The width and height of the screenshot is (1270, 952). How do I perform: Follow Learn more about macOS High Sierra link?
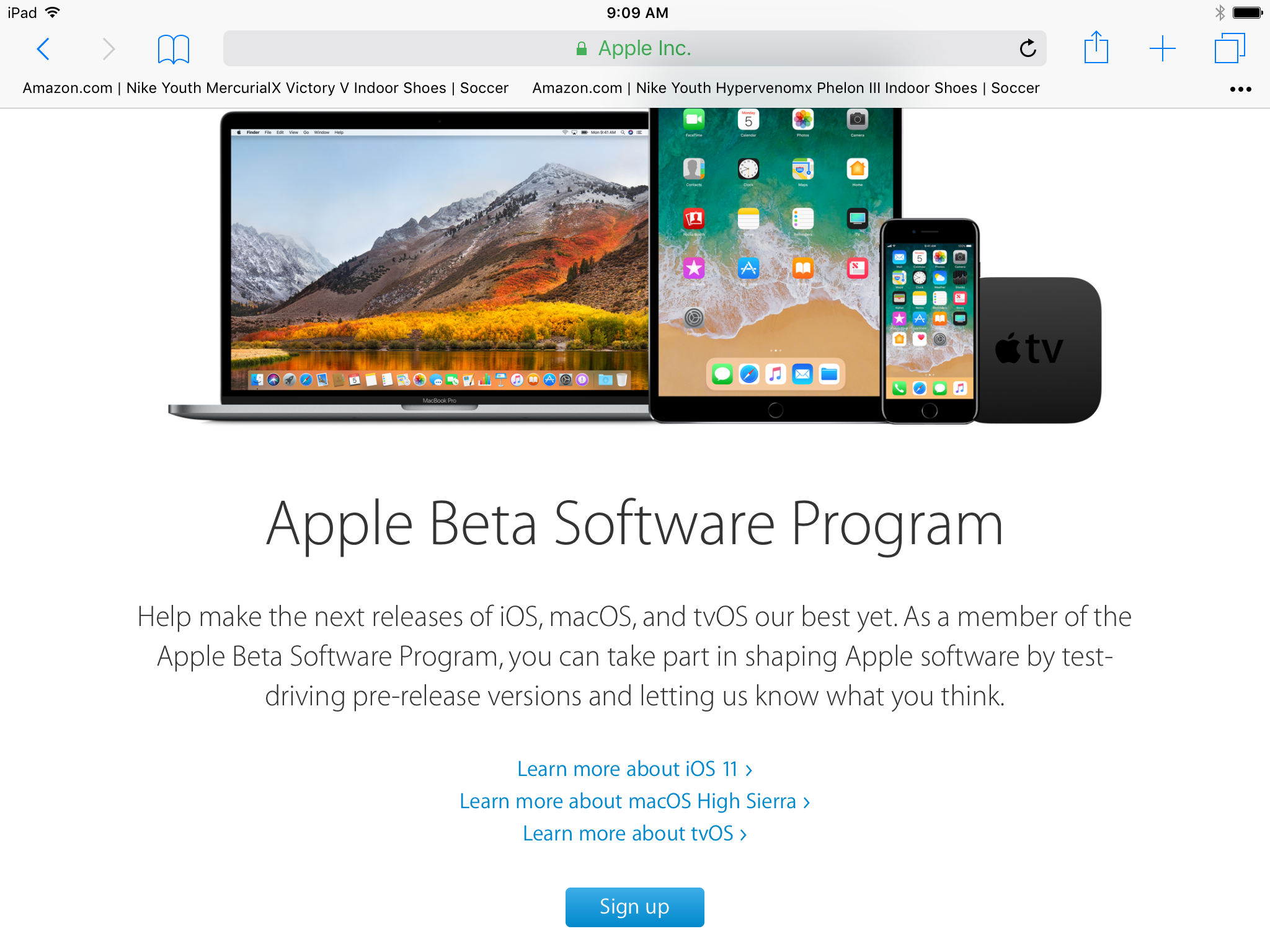click(x=634, y=801)
